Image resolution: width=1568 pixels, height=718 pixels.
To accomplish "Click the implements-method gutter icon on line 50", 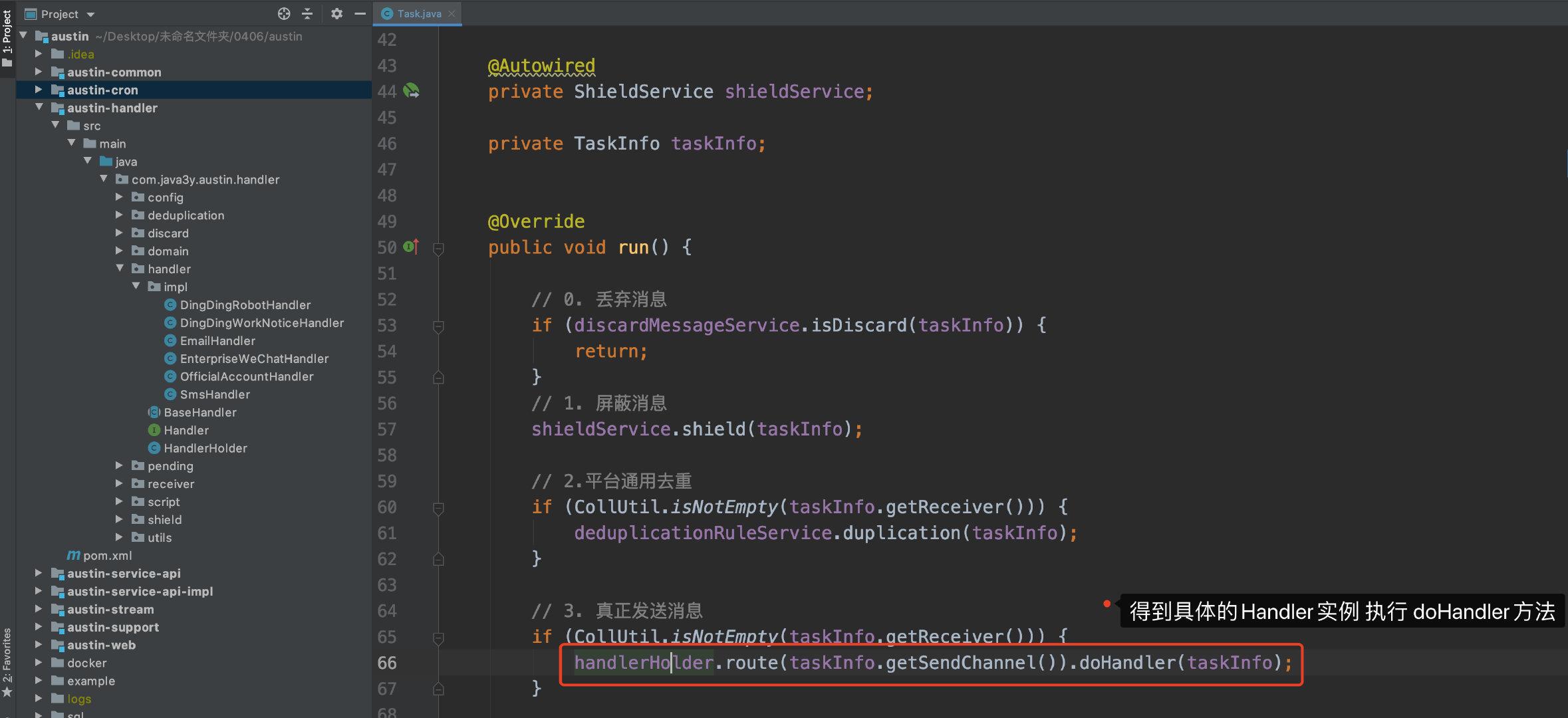I will pos(412,247).
